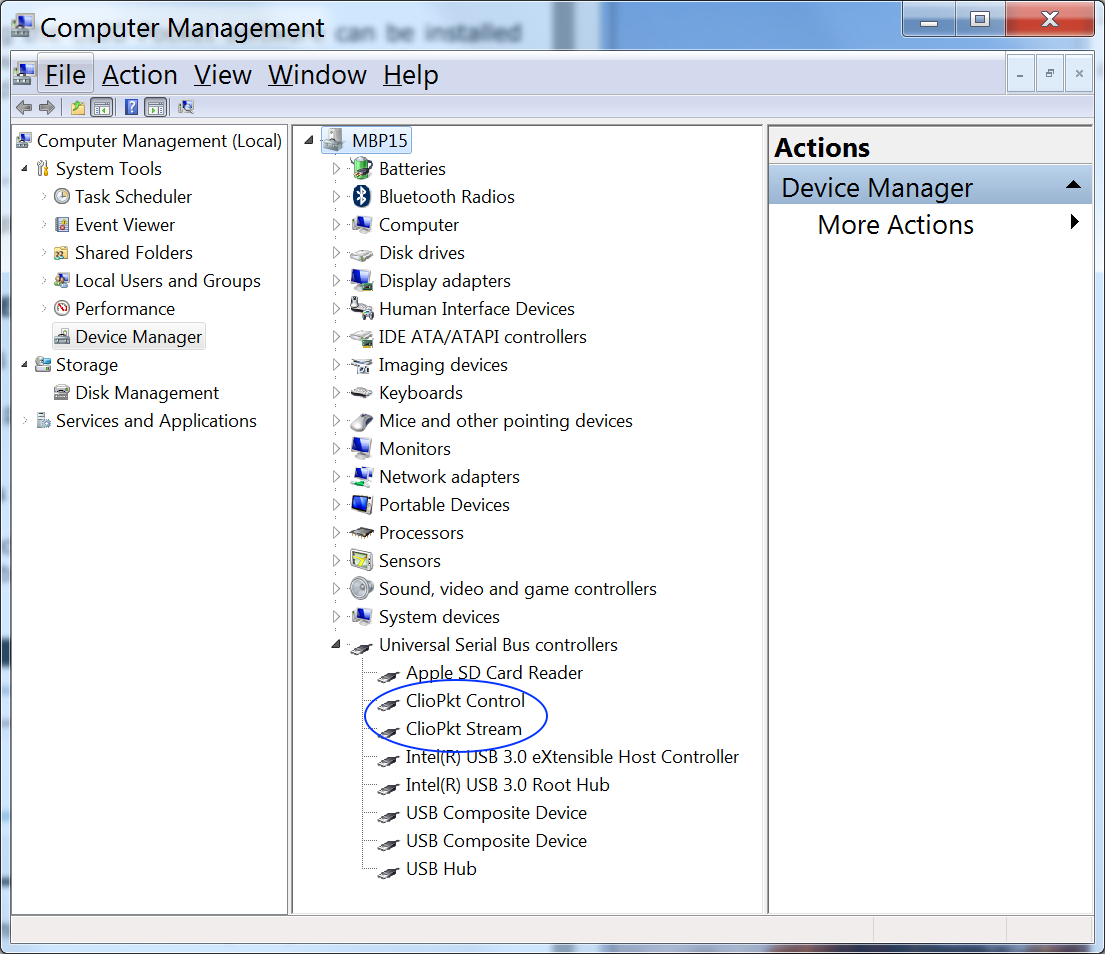Click the Back arrow in the toolbar

point(23,107)
